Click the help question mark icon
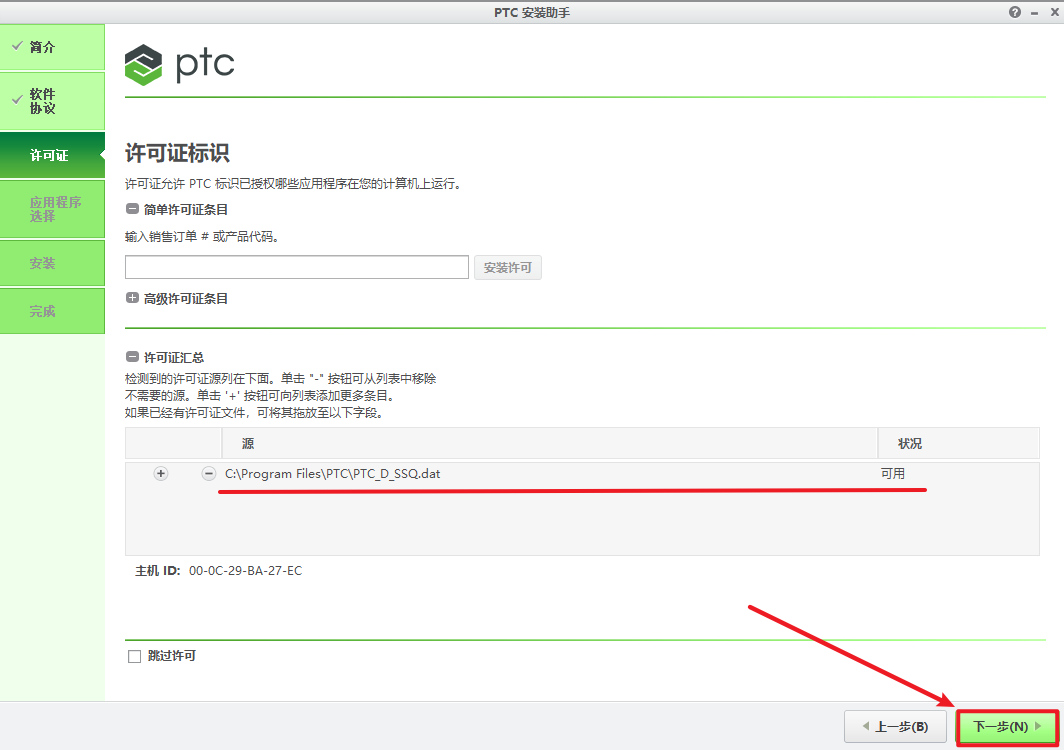The image size is (1064, 750). 1015,12
